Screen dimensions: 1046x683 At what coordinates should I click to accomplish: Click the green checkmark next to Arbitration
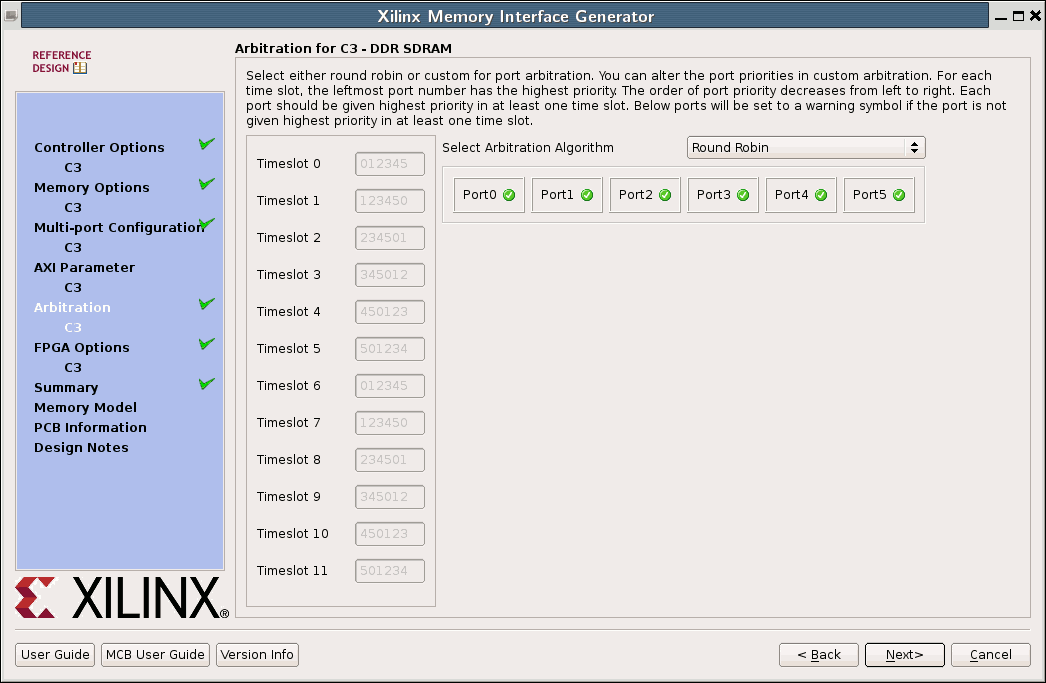coord(206,303)
